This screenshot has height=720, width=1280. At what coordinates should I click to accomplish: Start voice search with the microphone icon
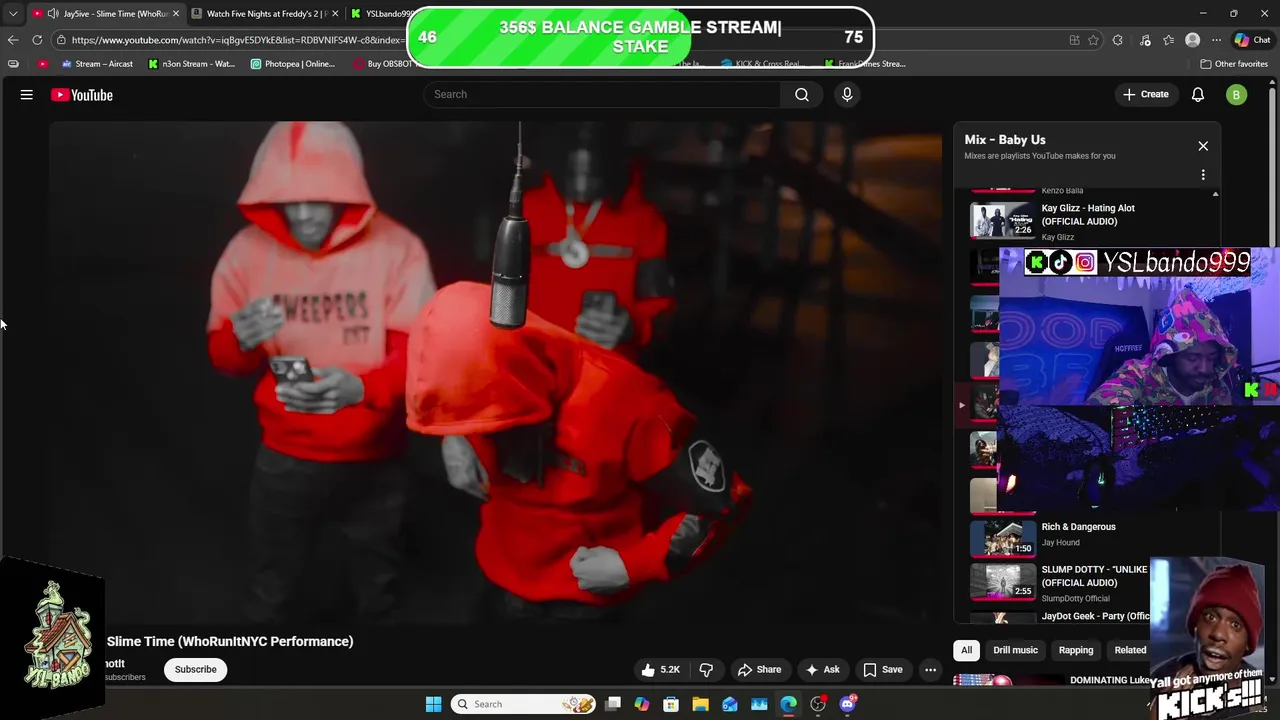(847, 94)
